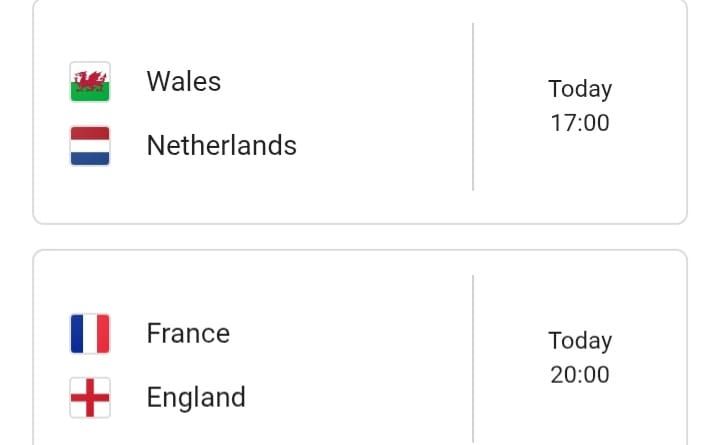Viewport: 720px width, 445px height.
Task: Click the red stripe of the France flag
Action: point(104,333)
